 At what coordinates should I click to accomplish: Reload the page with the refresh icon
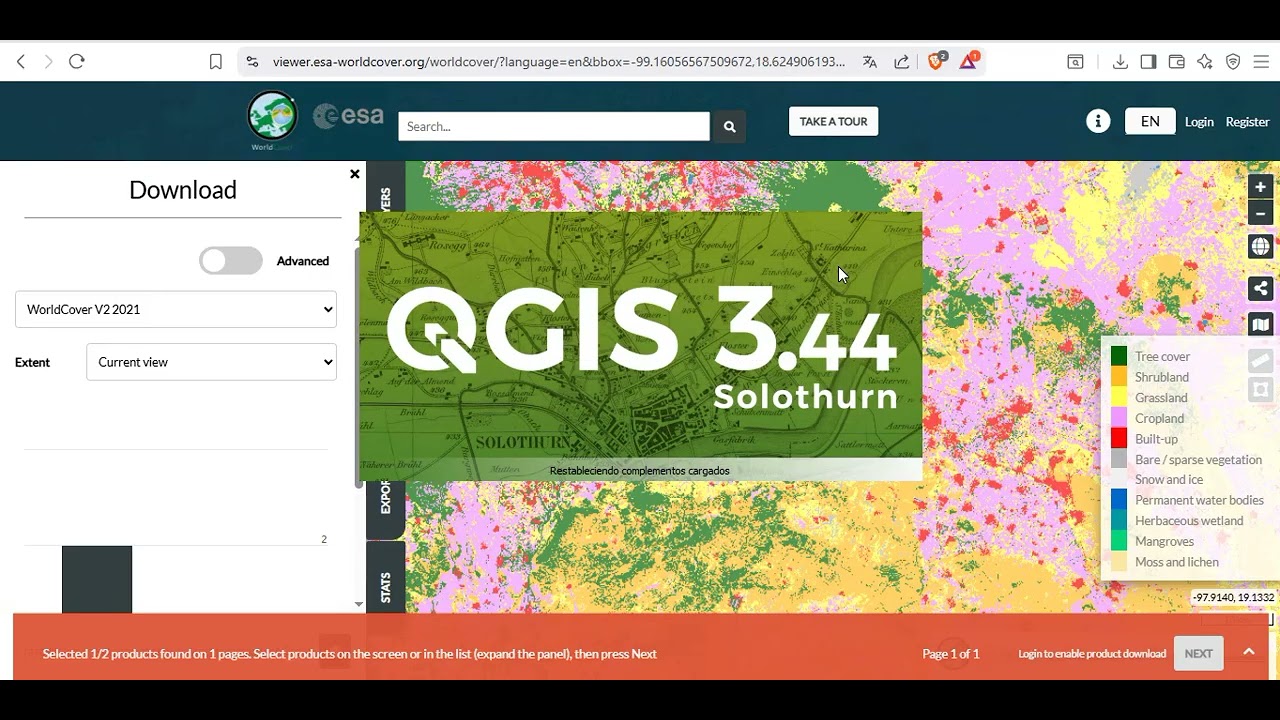tap(77, 61)
